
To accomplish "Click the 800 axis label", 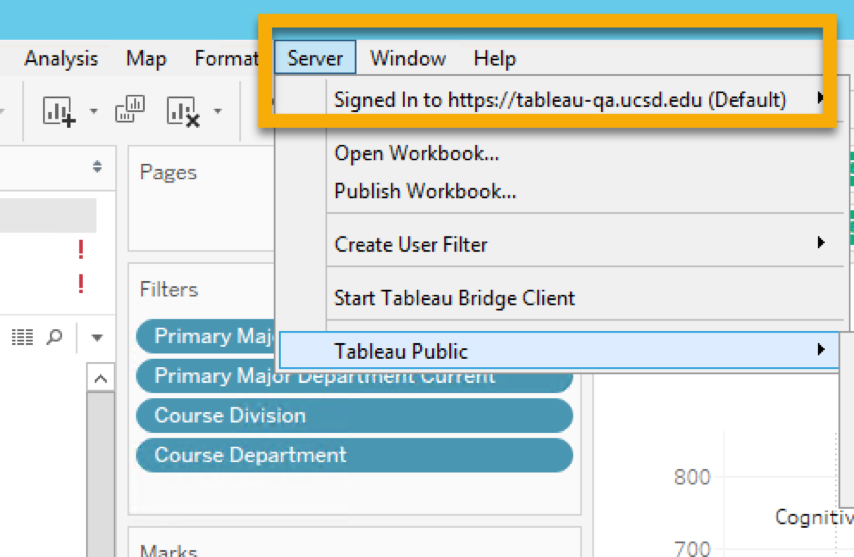I will 692,477.
